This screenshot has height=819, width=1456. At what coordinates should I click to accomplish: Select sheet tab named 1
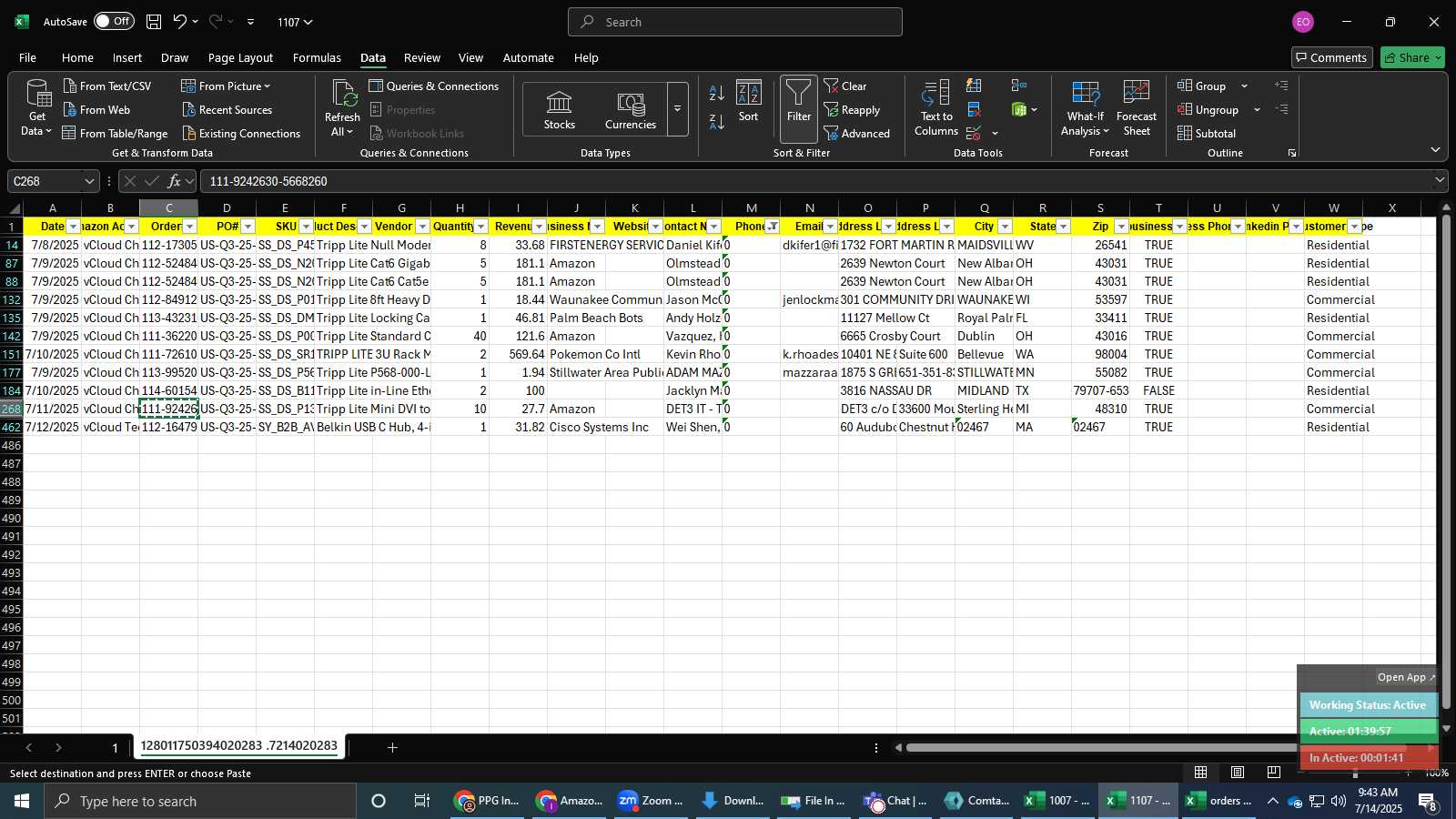115,747
